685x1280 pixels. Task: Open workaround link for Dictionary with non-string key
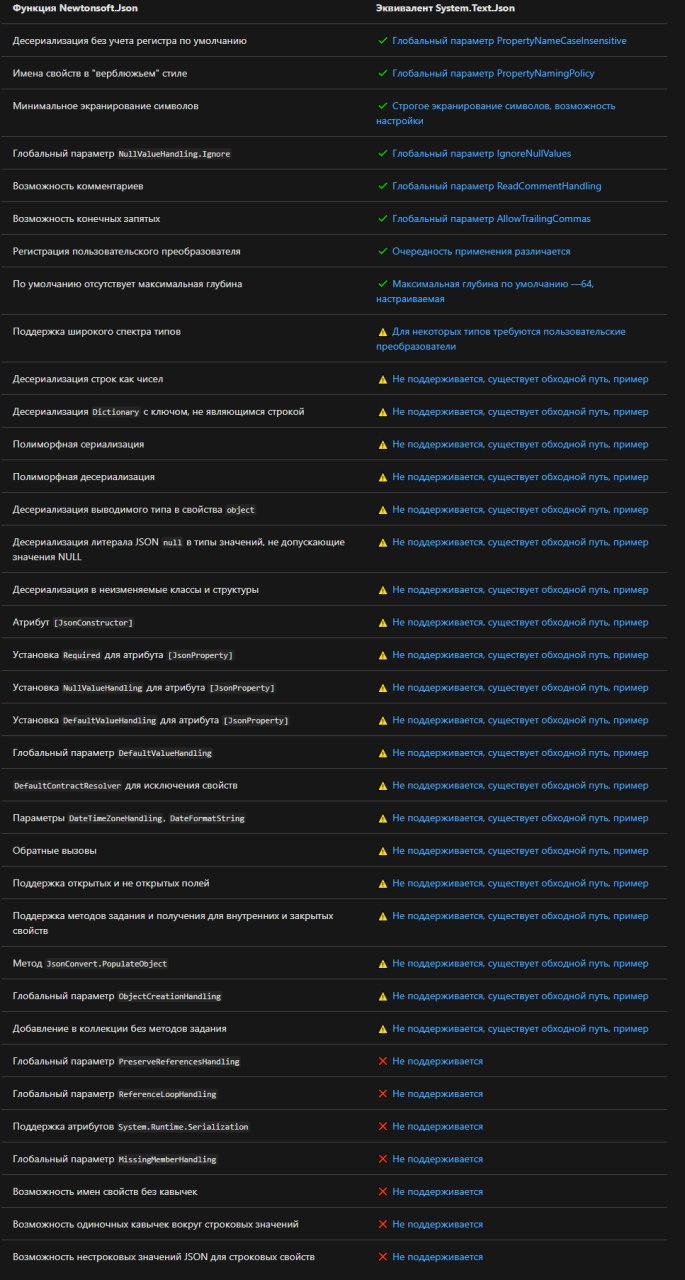(x=520, y=411)
